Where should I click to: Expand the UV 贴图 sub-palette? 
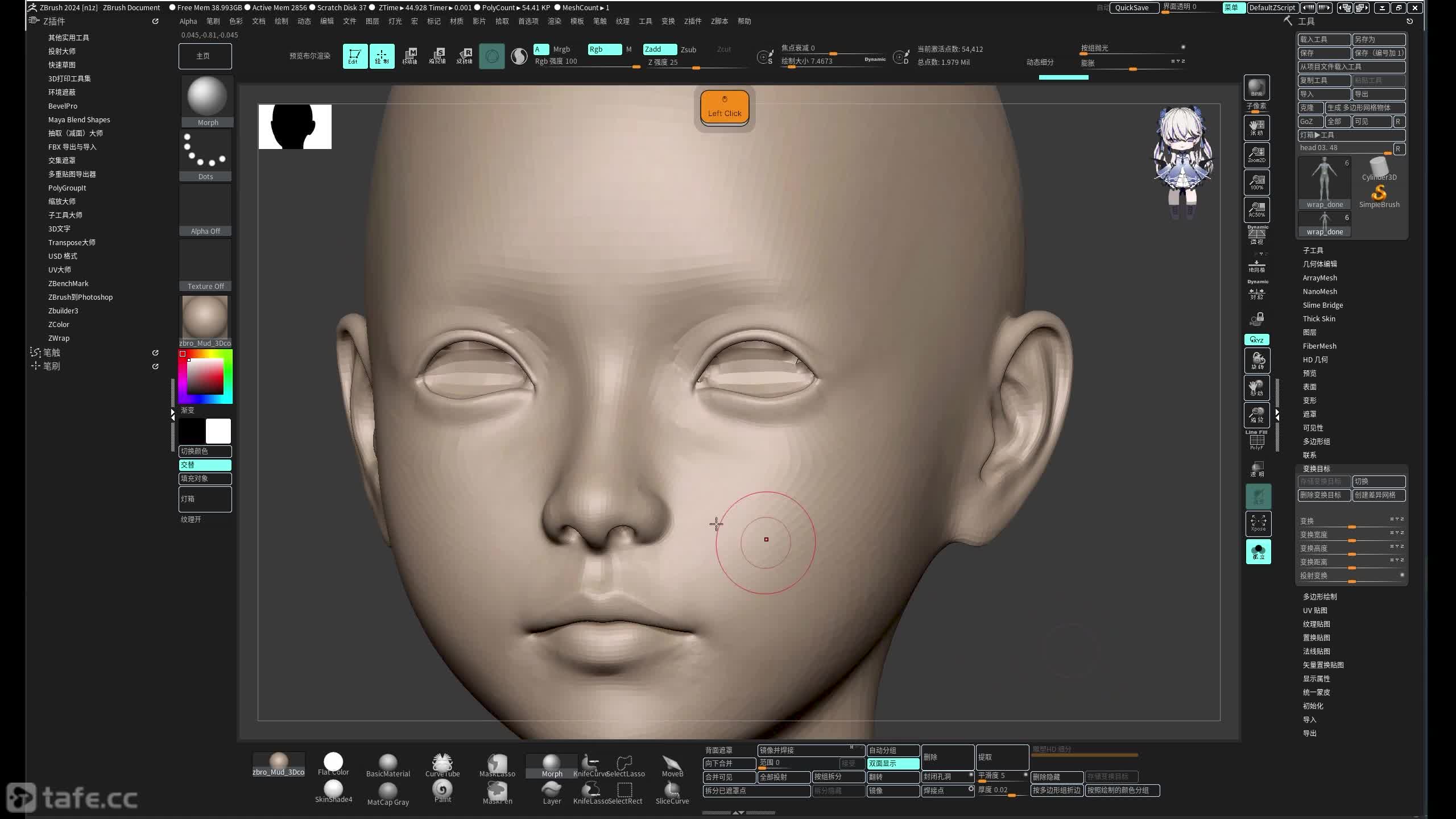click(x=1315, y=610)
